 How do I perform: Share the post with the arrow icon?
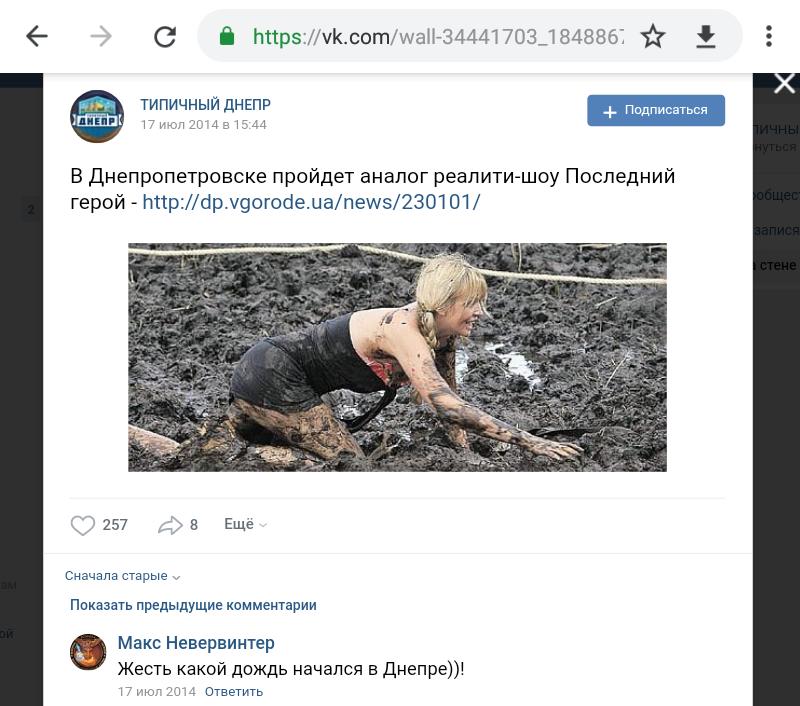point(170,525)
